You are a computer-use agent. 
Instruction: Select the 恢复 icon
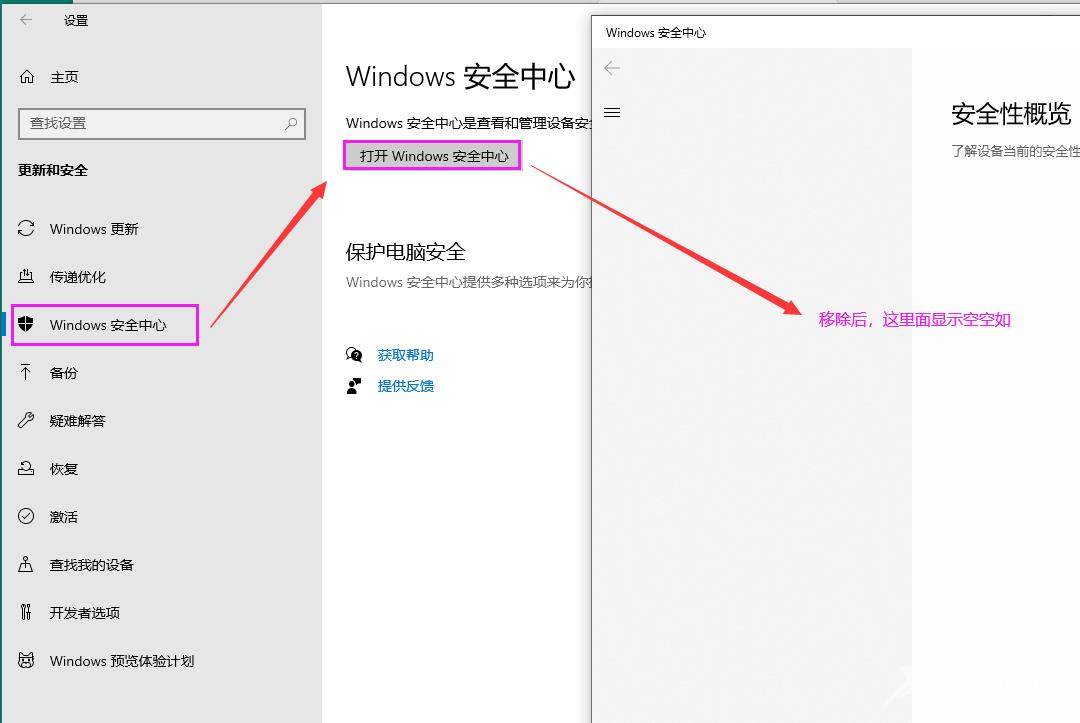pos(26,468)
